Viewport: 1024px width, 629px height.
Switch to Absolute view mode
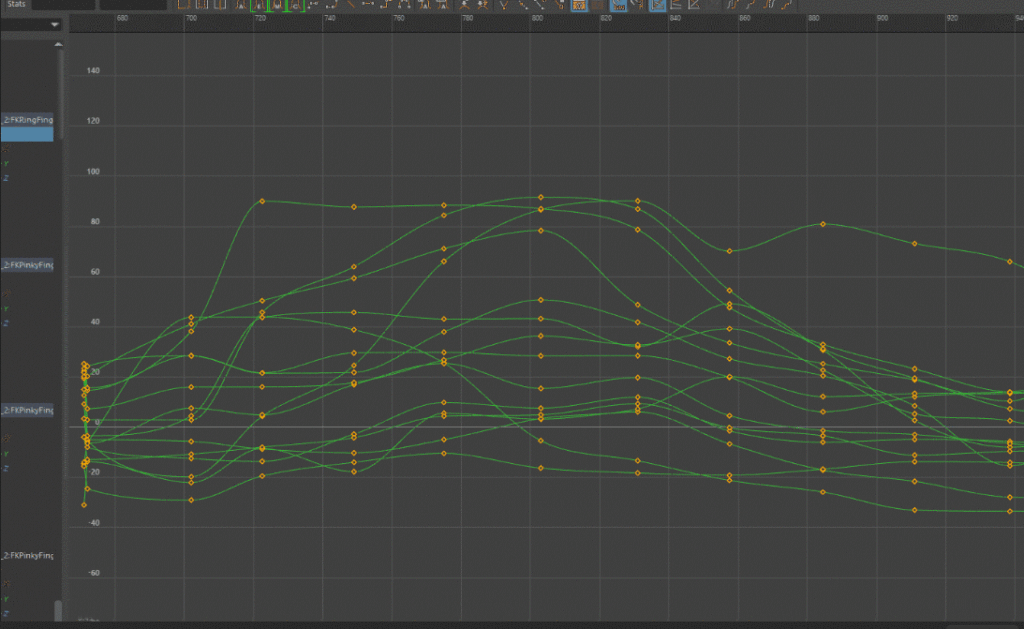coord(658,5)
